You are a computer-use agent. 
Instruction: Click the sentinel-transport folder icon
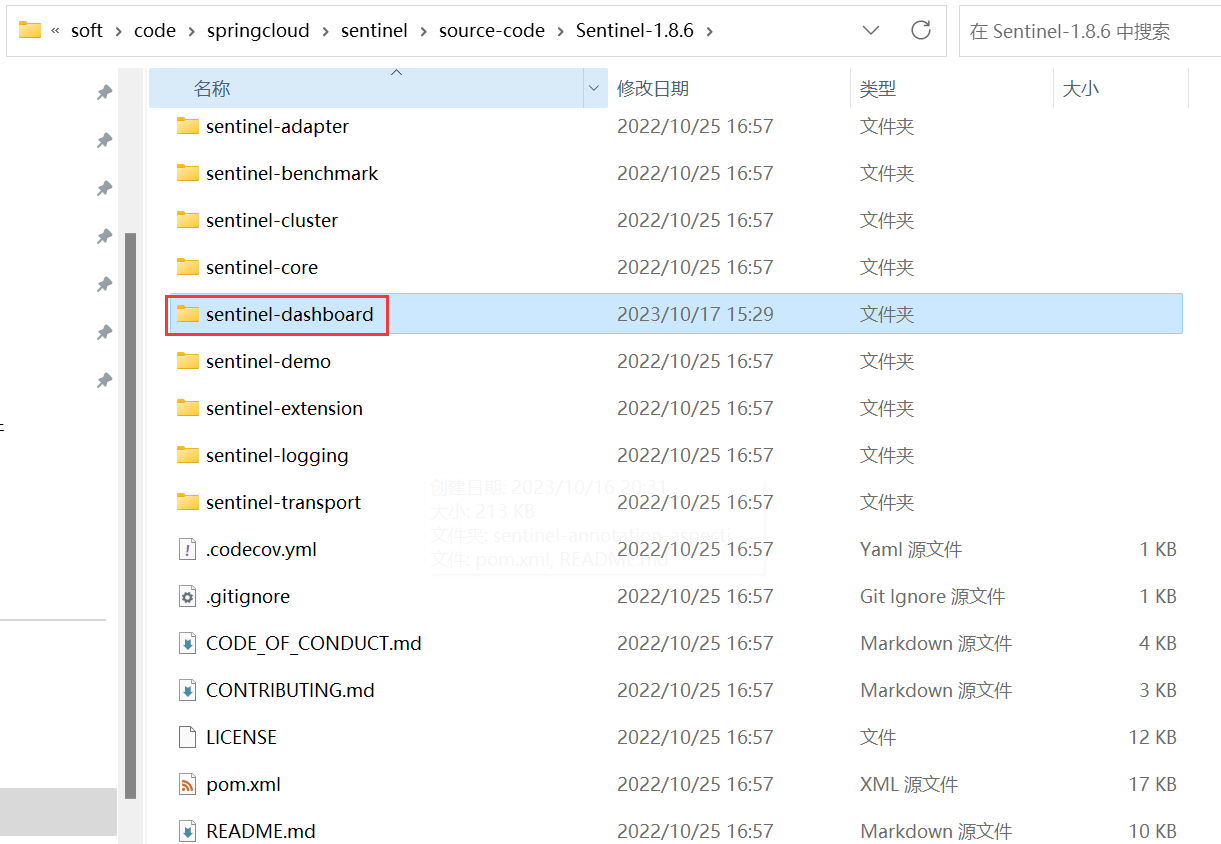(188, 502)
